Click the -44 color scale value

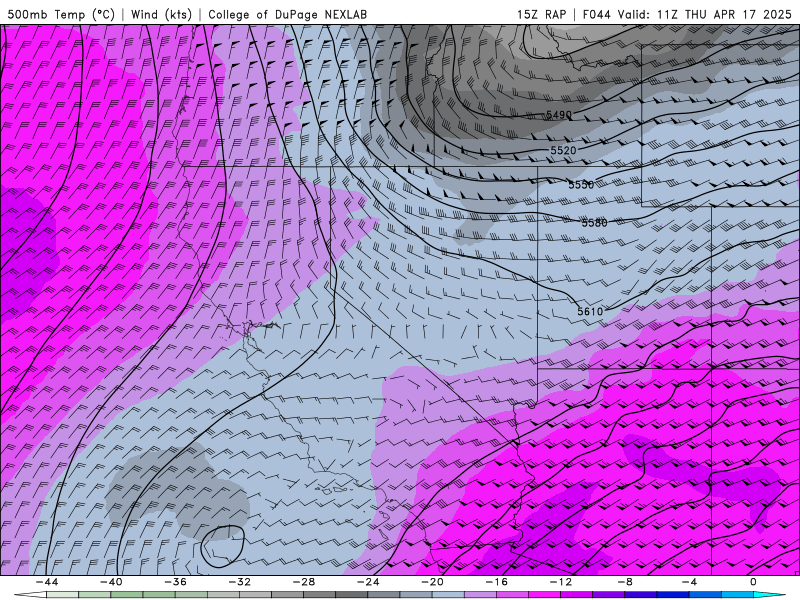click(46, 582)
